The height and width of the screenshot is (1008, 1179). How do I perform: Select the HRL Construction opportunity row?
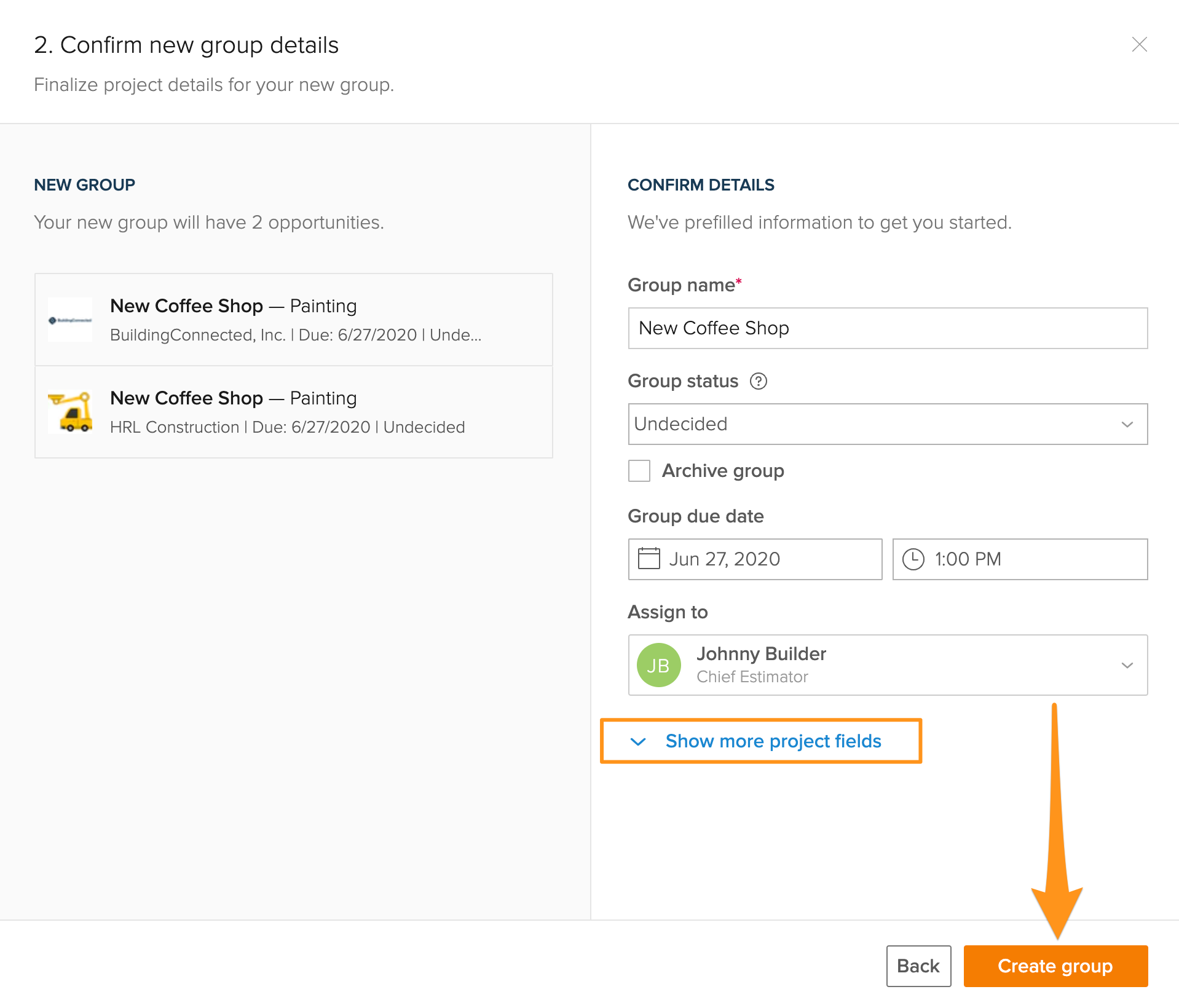[294, 412]
